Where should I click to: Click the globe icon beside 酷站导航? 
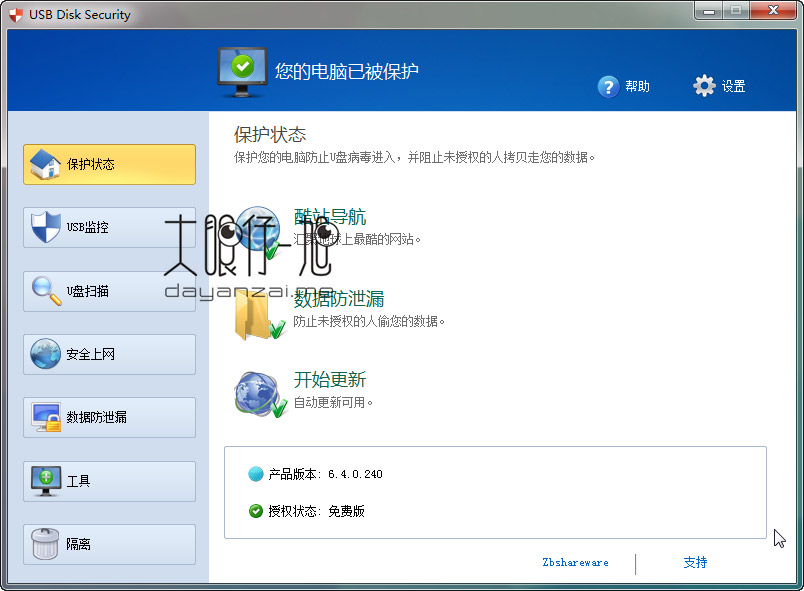click(x=258, y=231)
